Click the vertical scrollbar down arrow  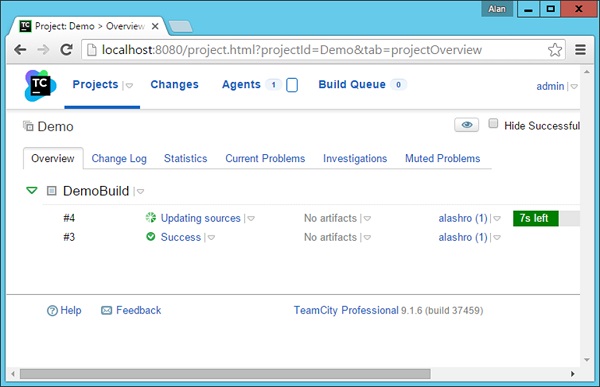[x=587, y=360]
